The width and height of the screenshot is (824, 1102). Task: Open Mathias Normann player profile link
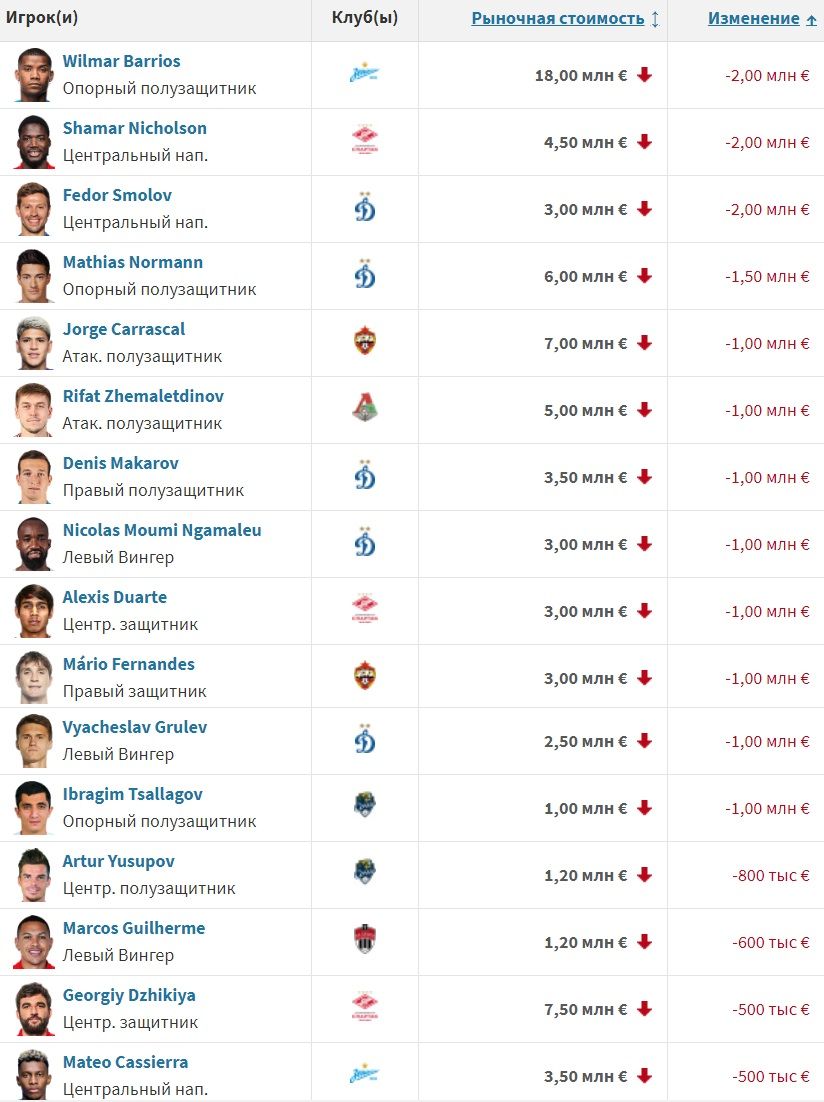(133, 262)
